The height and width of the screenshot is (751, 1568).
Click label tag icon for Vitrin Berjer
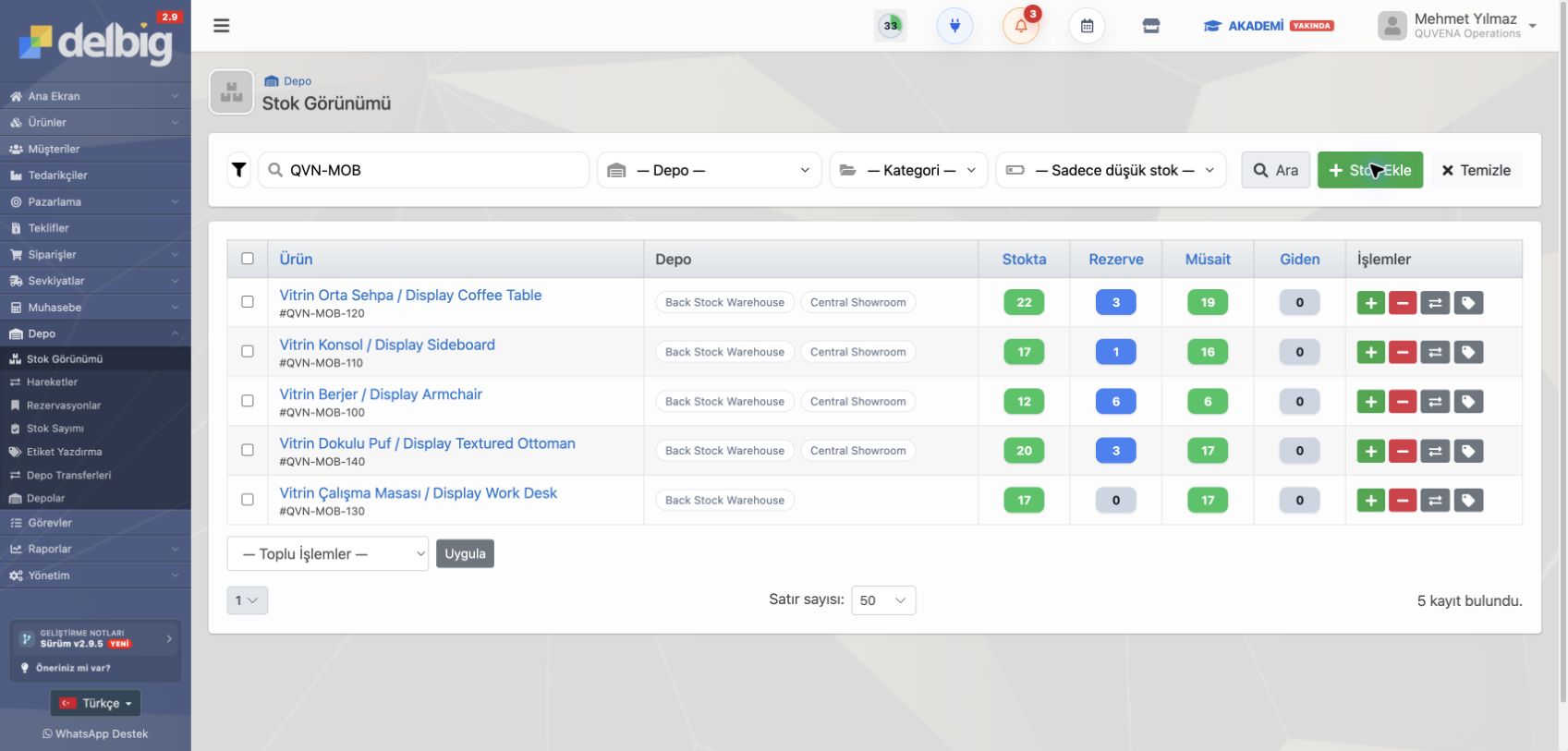pyautogui.click(x=1468, y=402)
